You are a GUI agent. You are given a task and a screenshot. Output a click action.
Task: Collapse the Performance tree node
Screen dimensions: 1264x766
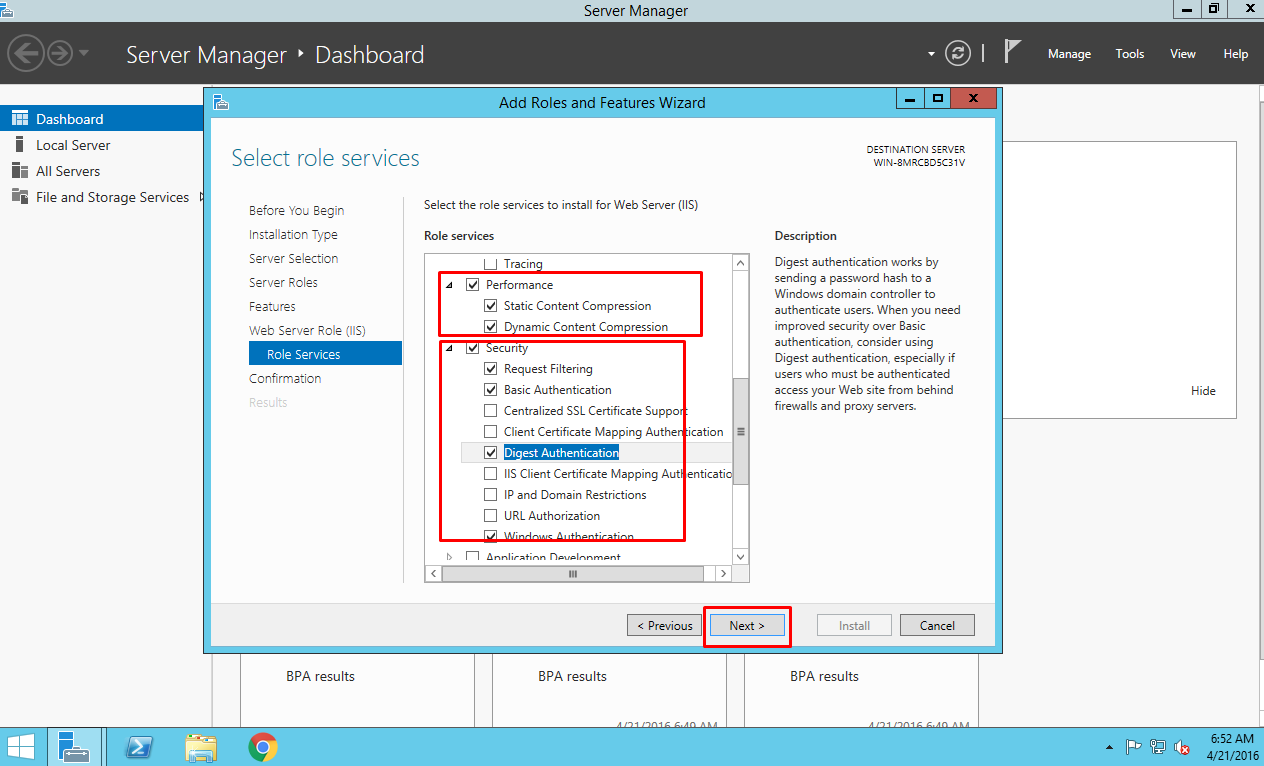pos(449,286)
